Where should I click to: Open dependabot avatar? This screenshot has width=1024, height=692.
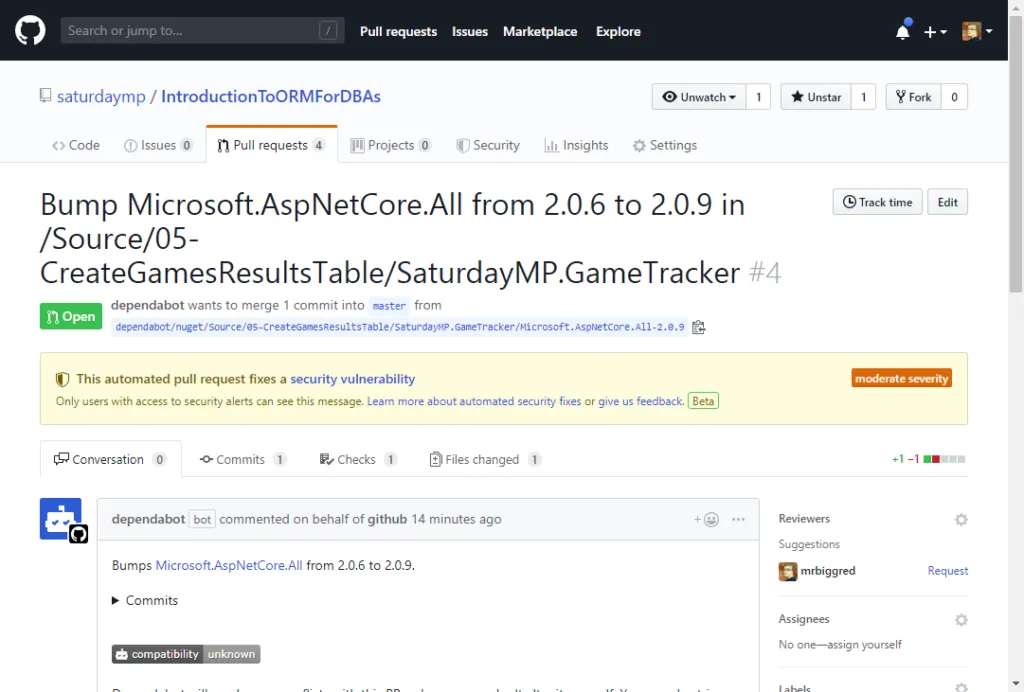(x=61, y=519)
